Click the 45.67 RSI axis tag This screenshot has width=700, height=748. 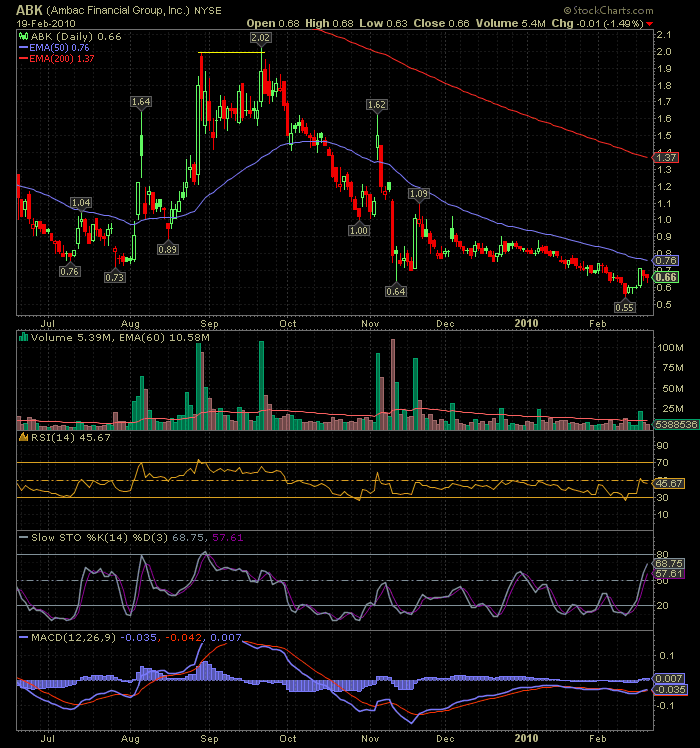669,483
